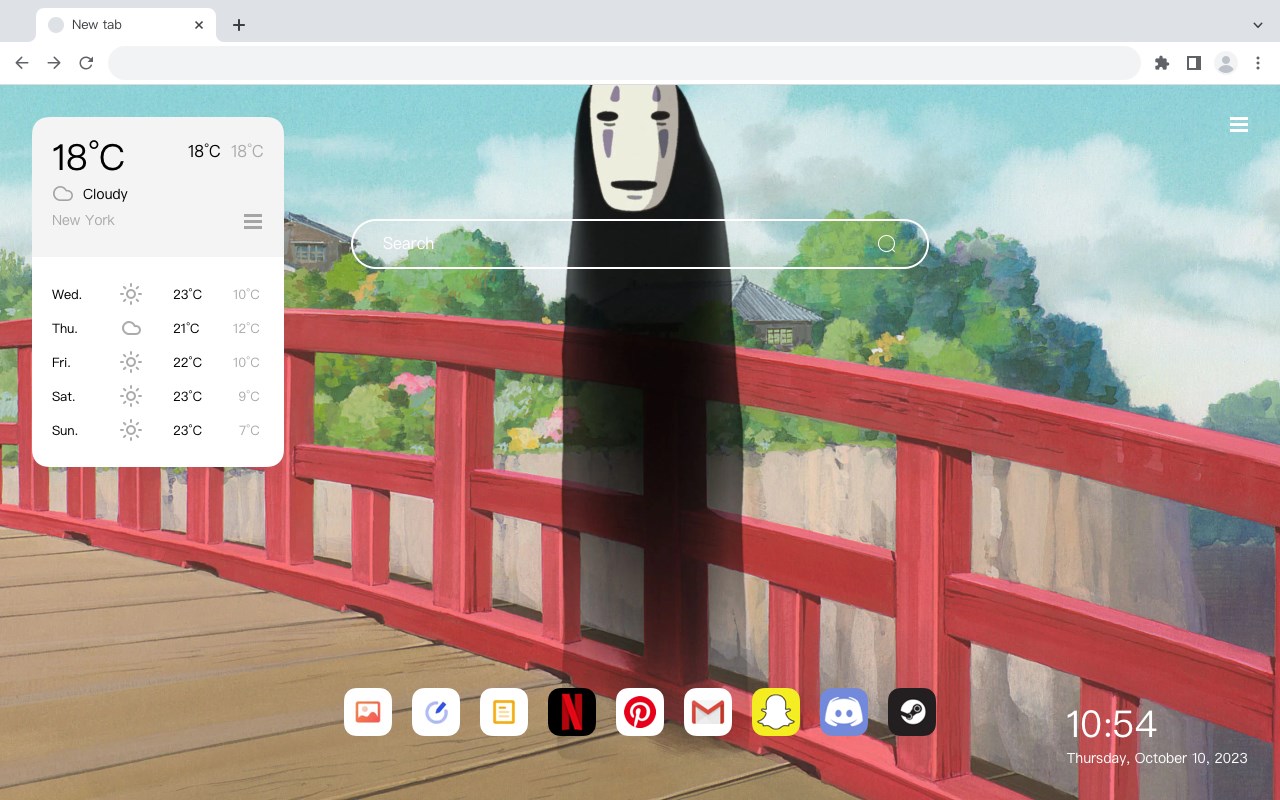Click the date Thursday, October 10, 2023

coord(1157,758)
